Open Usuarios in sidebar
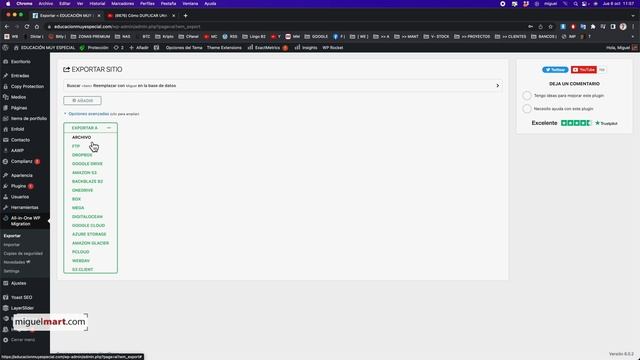Screen dimensions: 640x360 (x=20, y=197)
